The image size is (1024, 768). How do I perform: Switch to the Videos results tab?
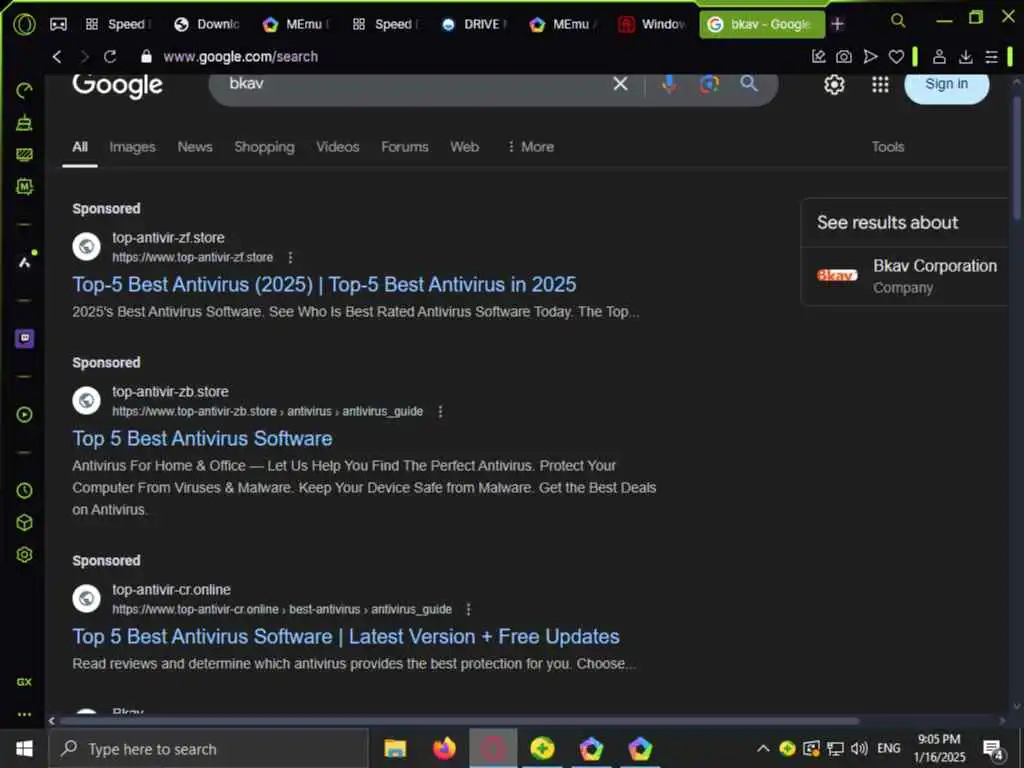point(338,147)
